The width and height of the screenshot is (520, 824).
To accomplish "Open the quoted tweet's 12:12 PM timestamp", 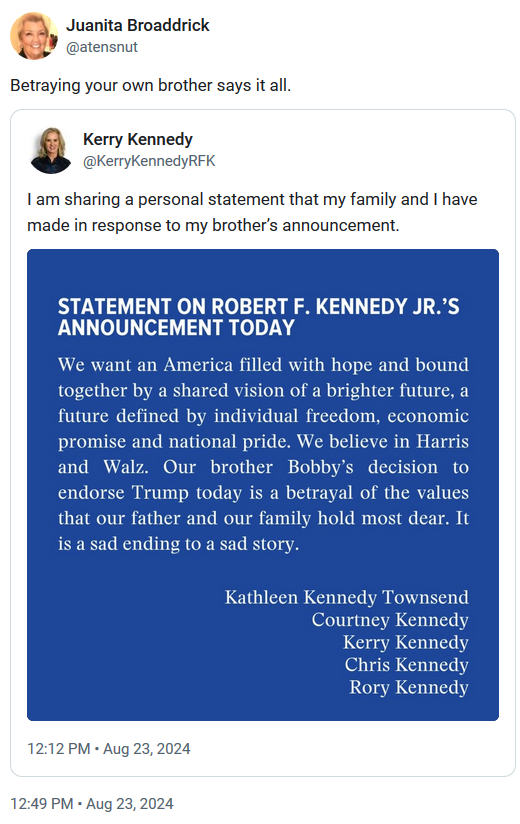I will 109,749.
